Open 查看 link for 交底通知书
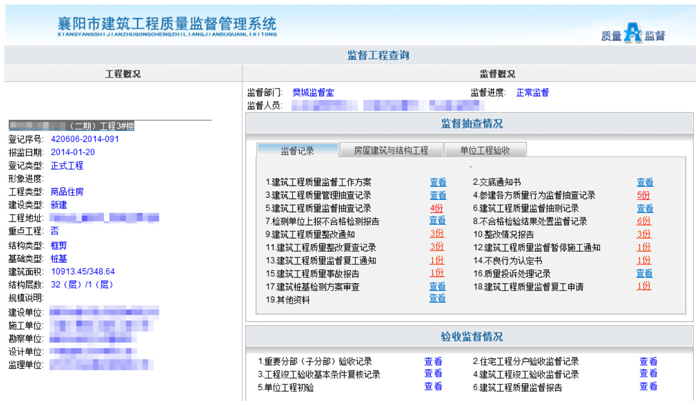 (x=645, y=182)
